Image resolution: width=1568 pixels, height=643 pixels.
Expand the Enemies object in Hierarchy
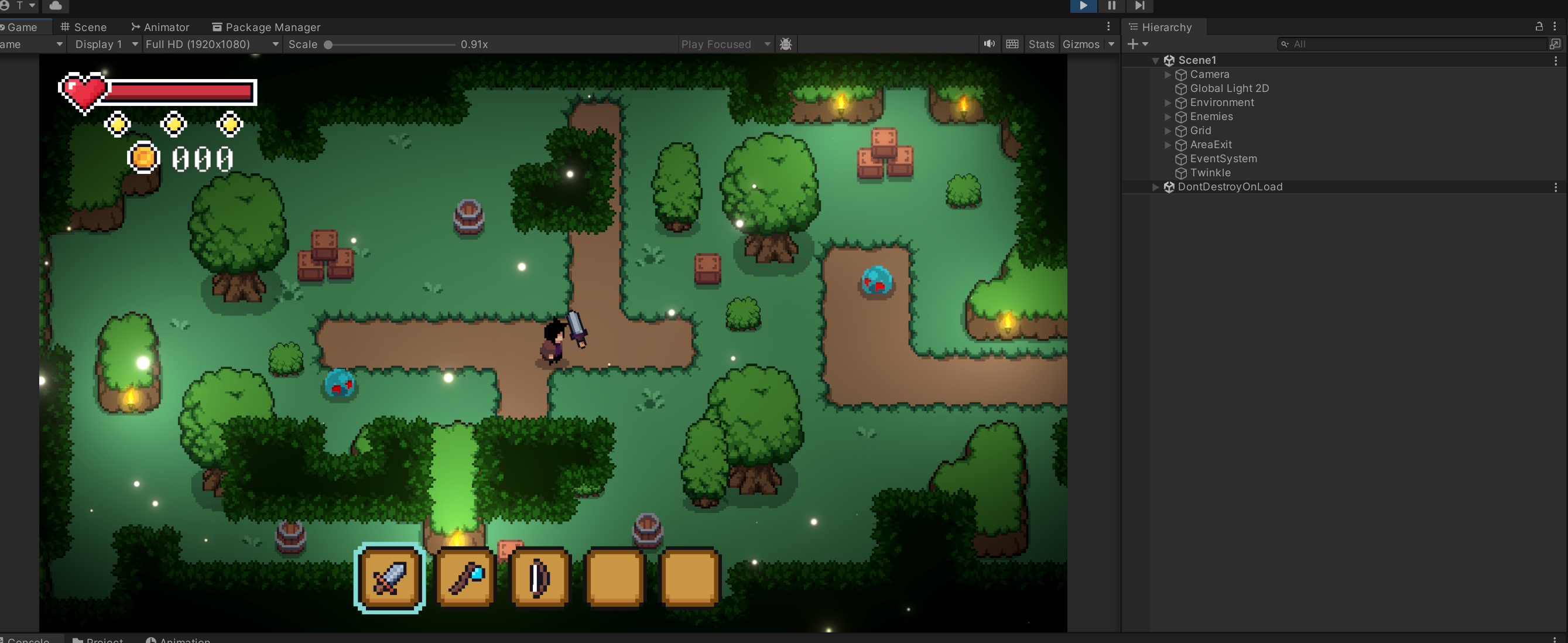(x=1168, y=117)
